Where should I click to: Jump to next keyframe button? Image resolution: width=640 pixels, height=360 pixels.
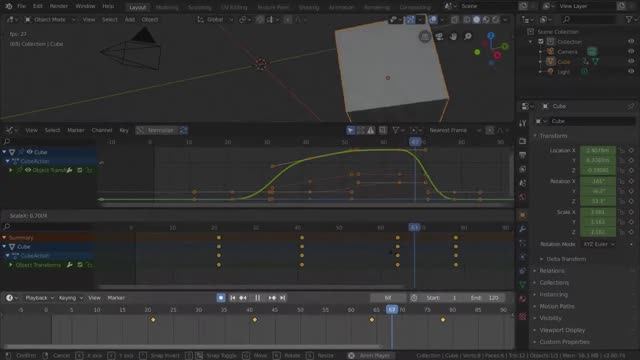[272, 298]
